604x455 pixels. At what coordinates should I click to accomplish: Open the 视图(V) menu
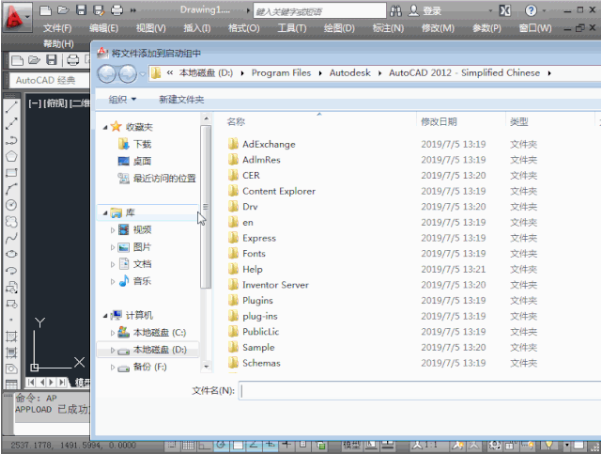tap(151, 28)
